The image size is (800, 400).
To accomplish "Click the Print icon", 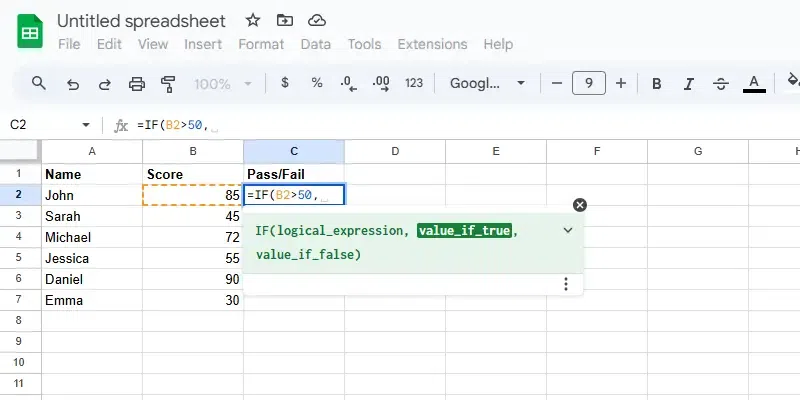I will [x=136, y=83].
